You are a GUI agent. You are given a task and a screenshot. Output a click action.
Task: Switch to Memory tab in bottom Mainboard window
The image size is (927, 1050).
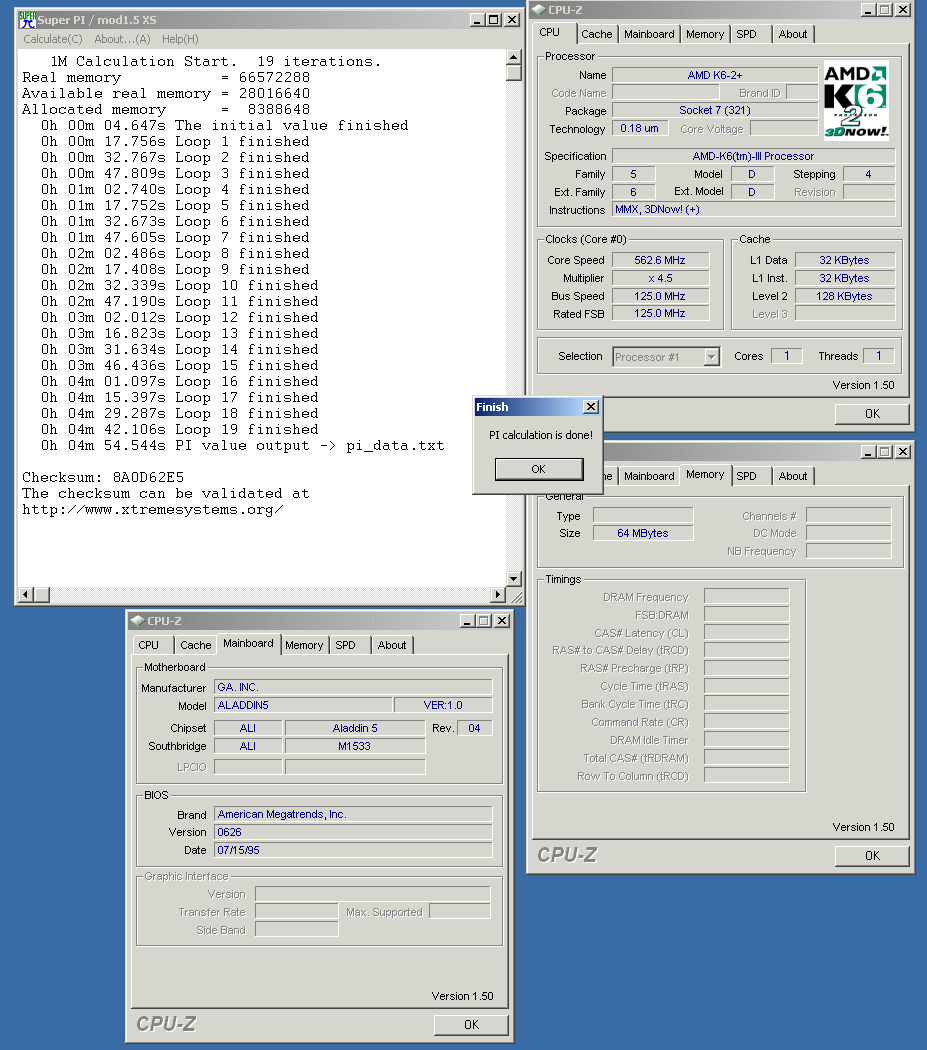304,645
